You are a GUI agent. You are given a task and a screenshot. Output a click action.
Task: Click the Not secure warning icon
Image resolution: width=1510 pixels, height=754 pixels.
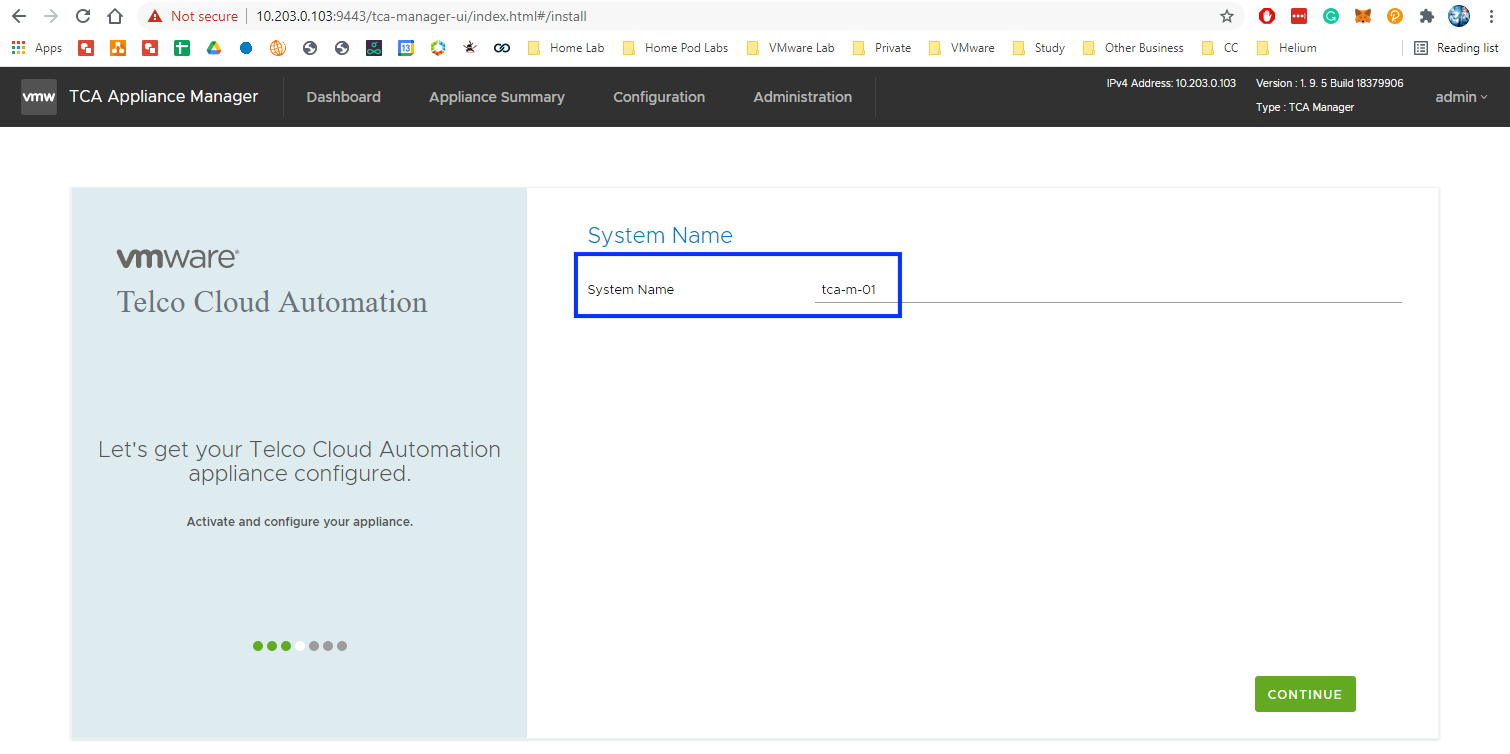coord(155,16)
